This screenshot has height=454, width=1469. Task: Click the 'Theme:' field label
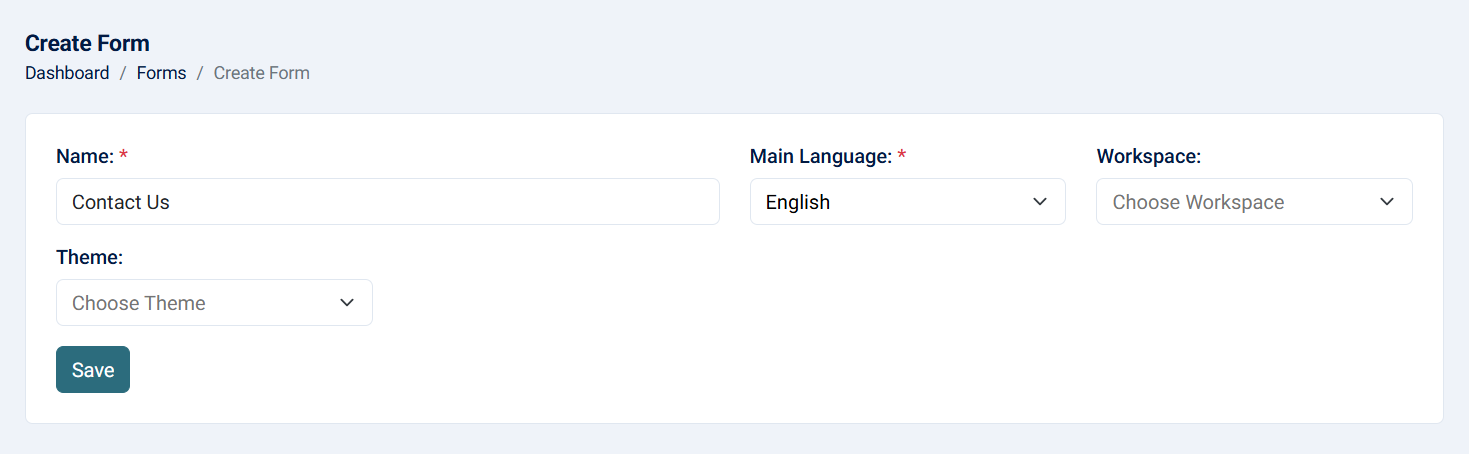[x=89, y=257]
